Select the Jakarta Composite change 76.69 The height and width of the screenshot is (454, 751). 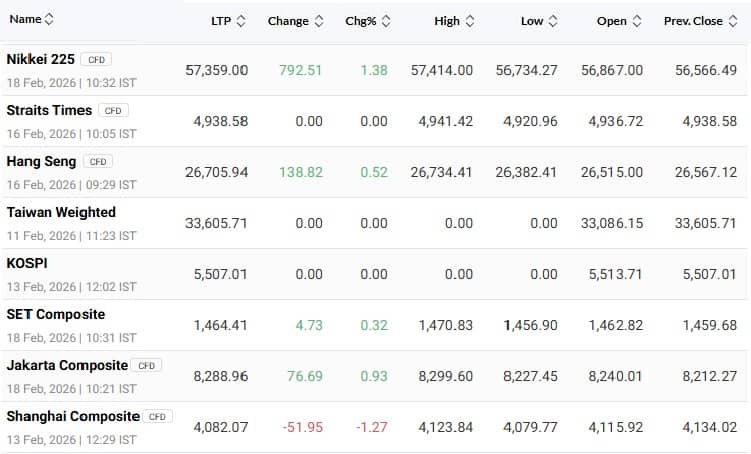point(305,376)
